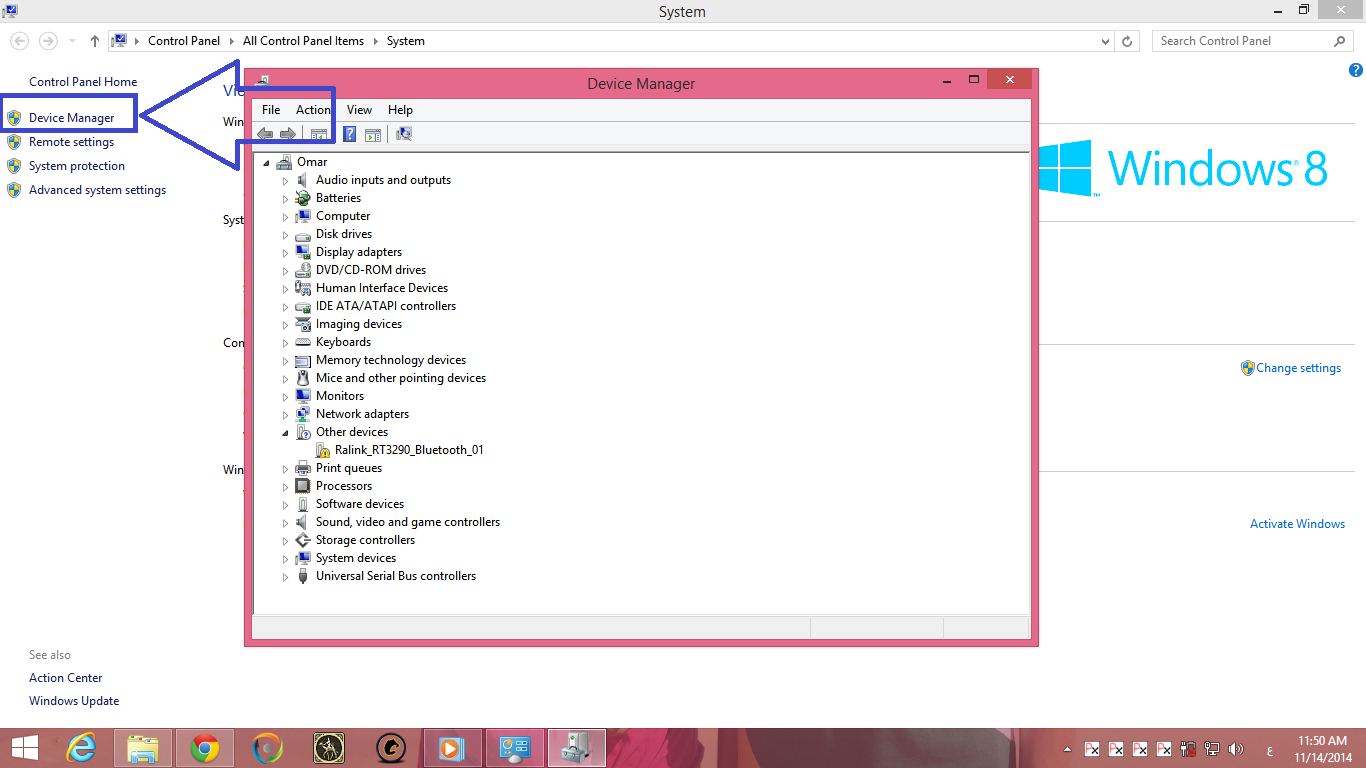Expand the Display adapters category
Viewport: 1366px width, 768px height.
pos(285,253)
